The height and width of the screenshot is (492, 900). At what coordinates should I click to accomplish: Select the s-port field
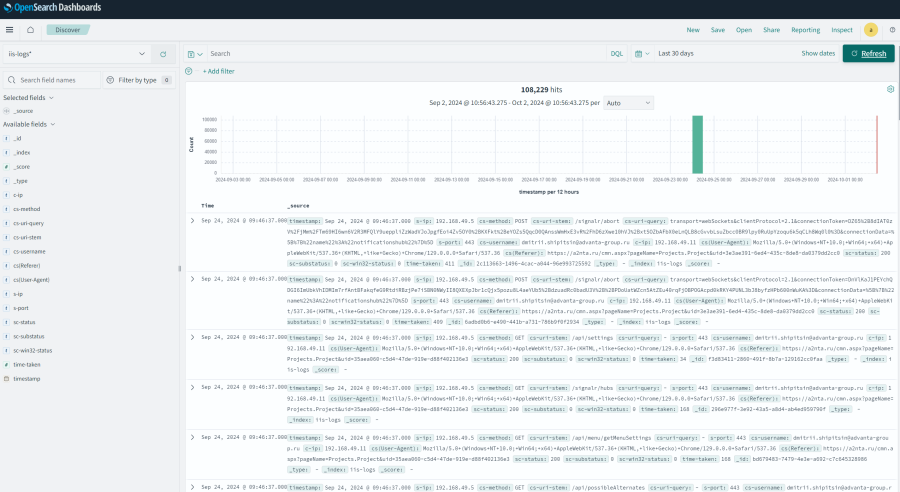coord(21,308)
